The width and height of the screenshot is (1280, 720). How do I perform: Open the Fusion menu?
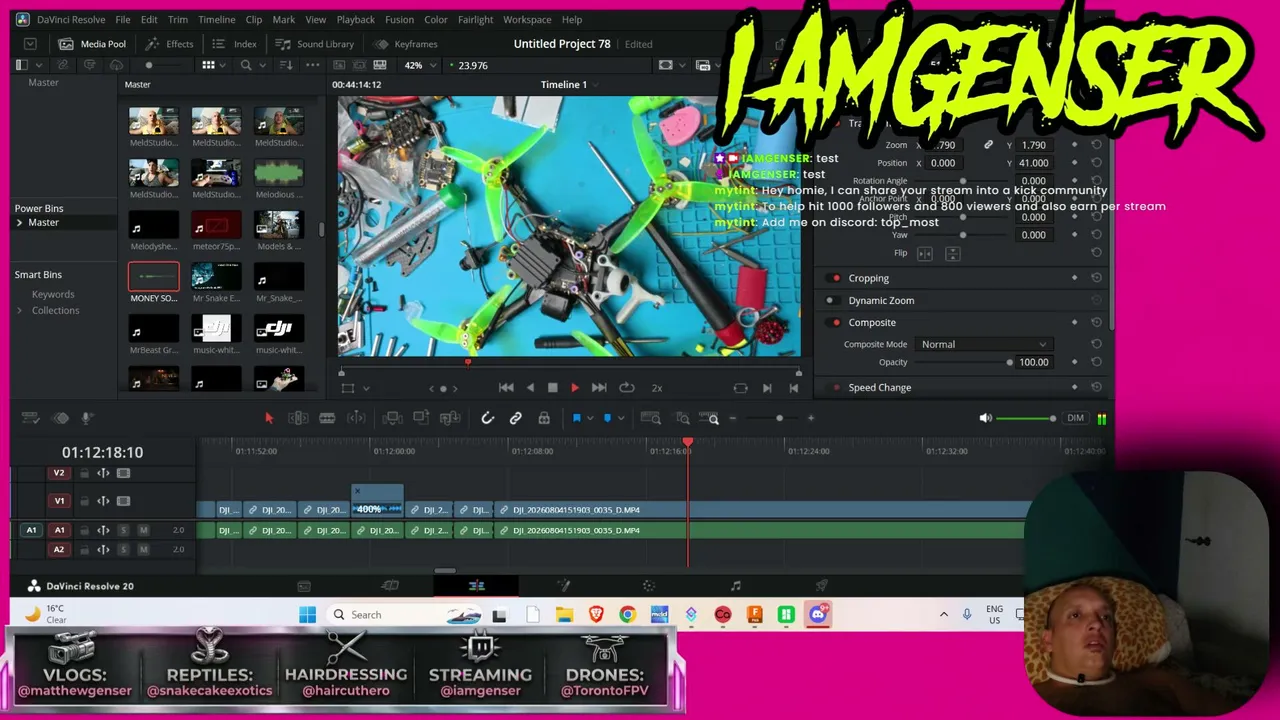tap(399, 19)
